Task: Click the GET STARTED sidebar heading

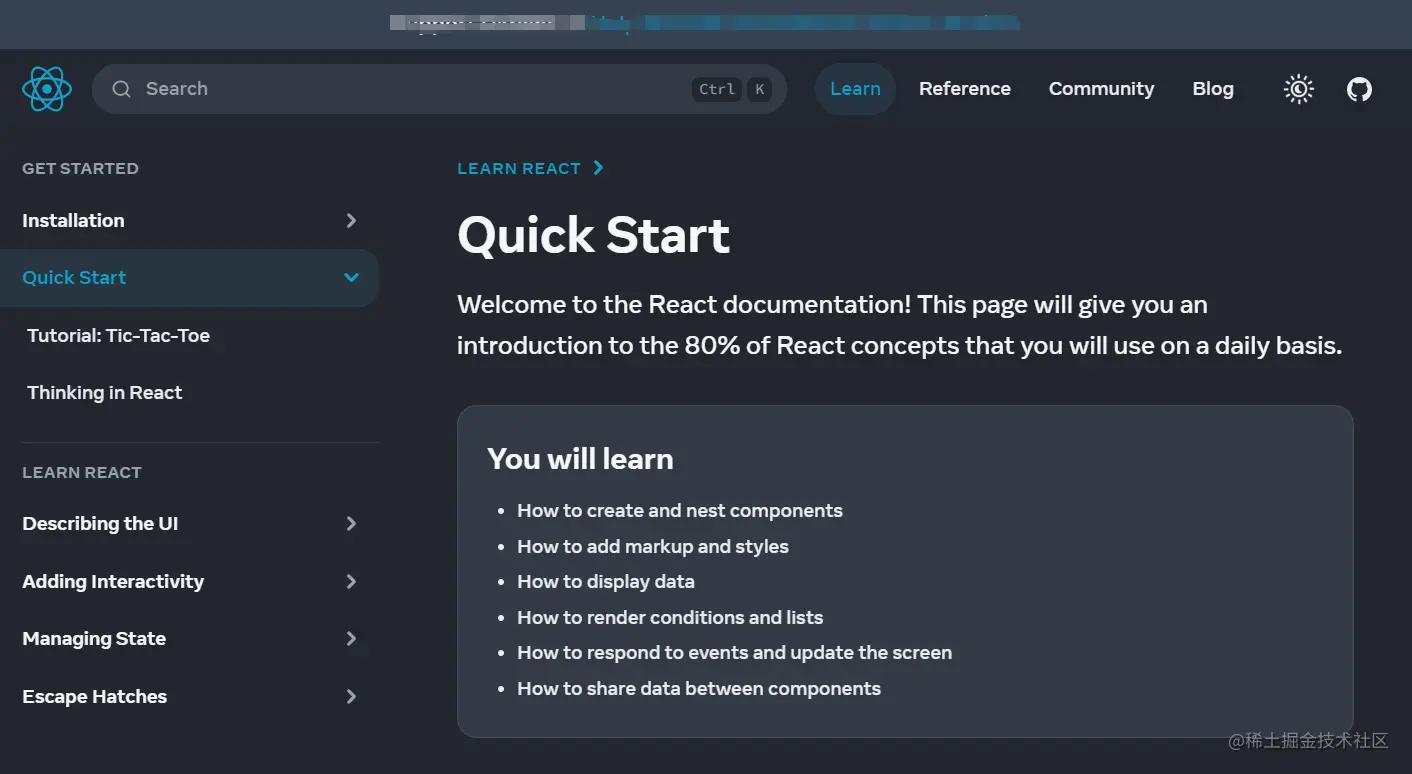Action: 80,168
